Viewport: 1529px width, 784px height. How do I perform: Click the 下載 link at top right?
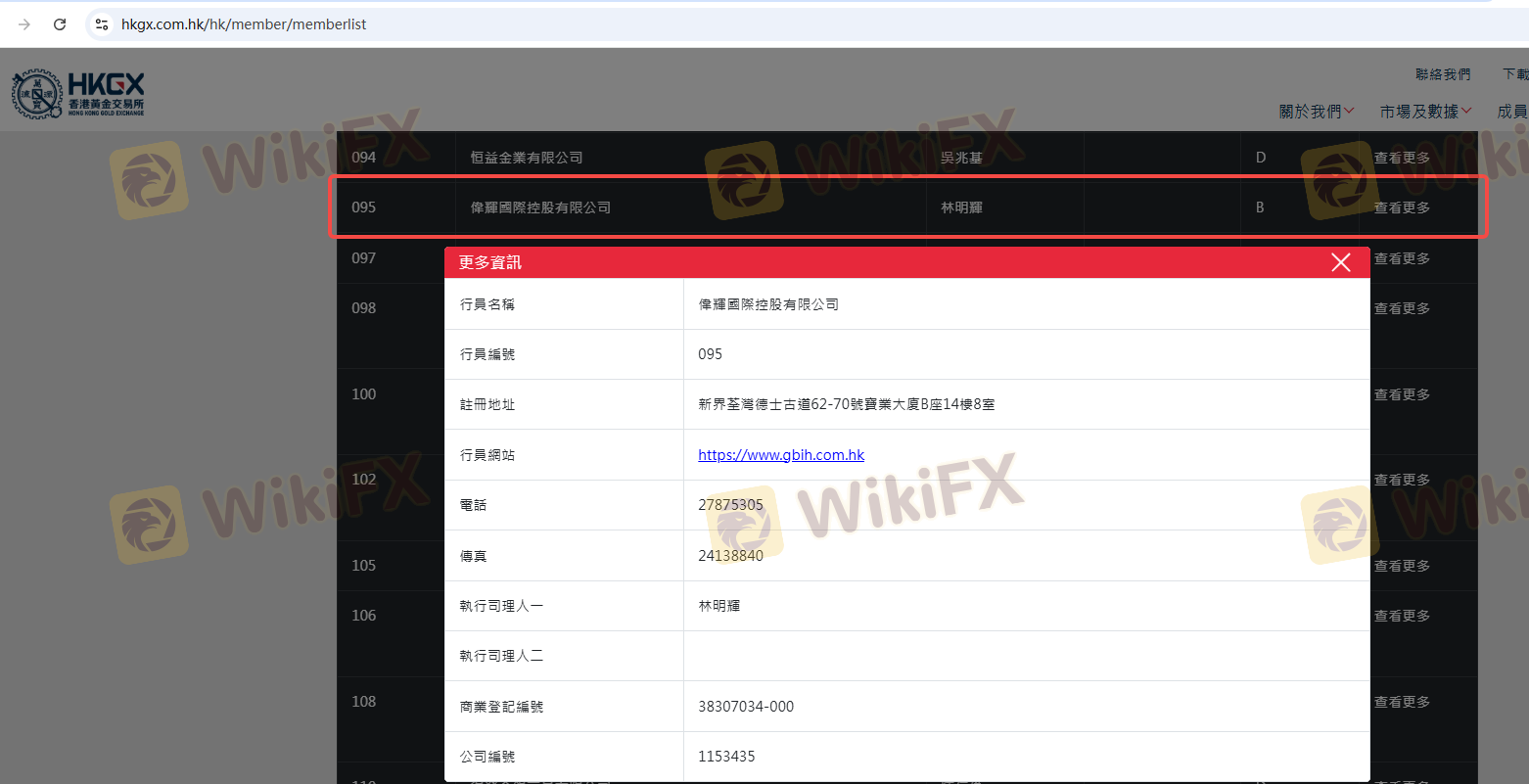[1514, 74]
